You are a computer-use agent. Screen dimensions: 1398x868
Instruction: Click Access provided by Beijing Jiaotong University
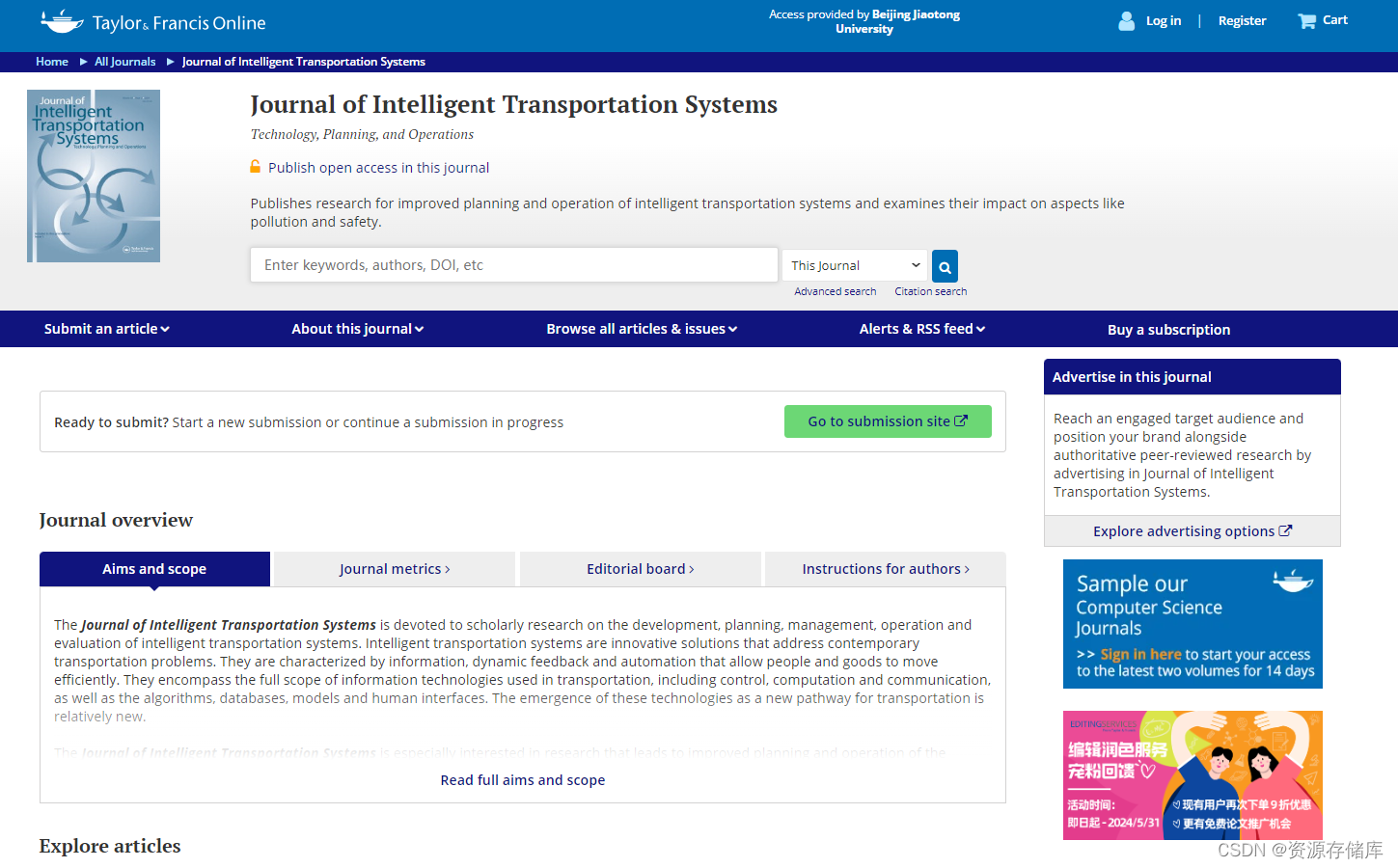864,21
